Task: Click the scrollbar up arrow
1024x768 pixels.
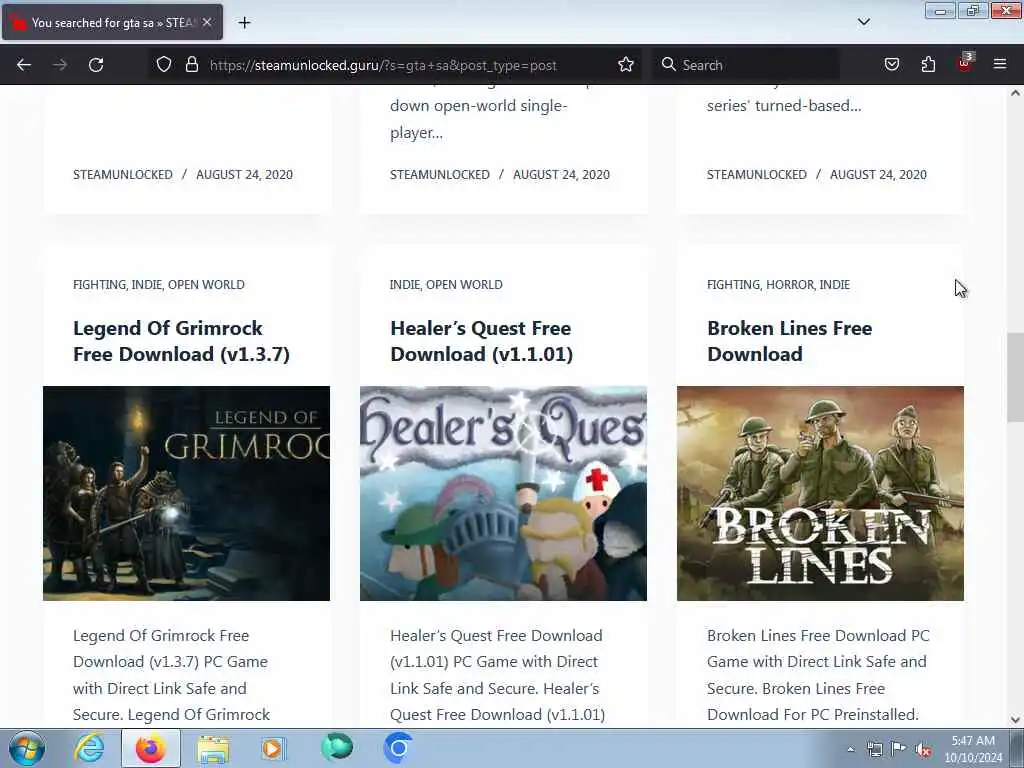Action: coord(1015,93)
